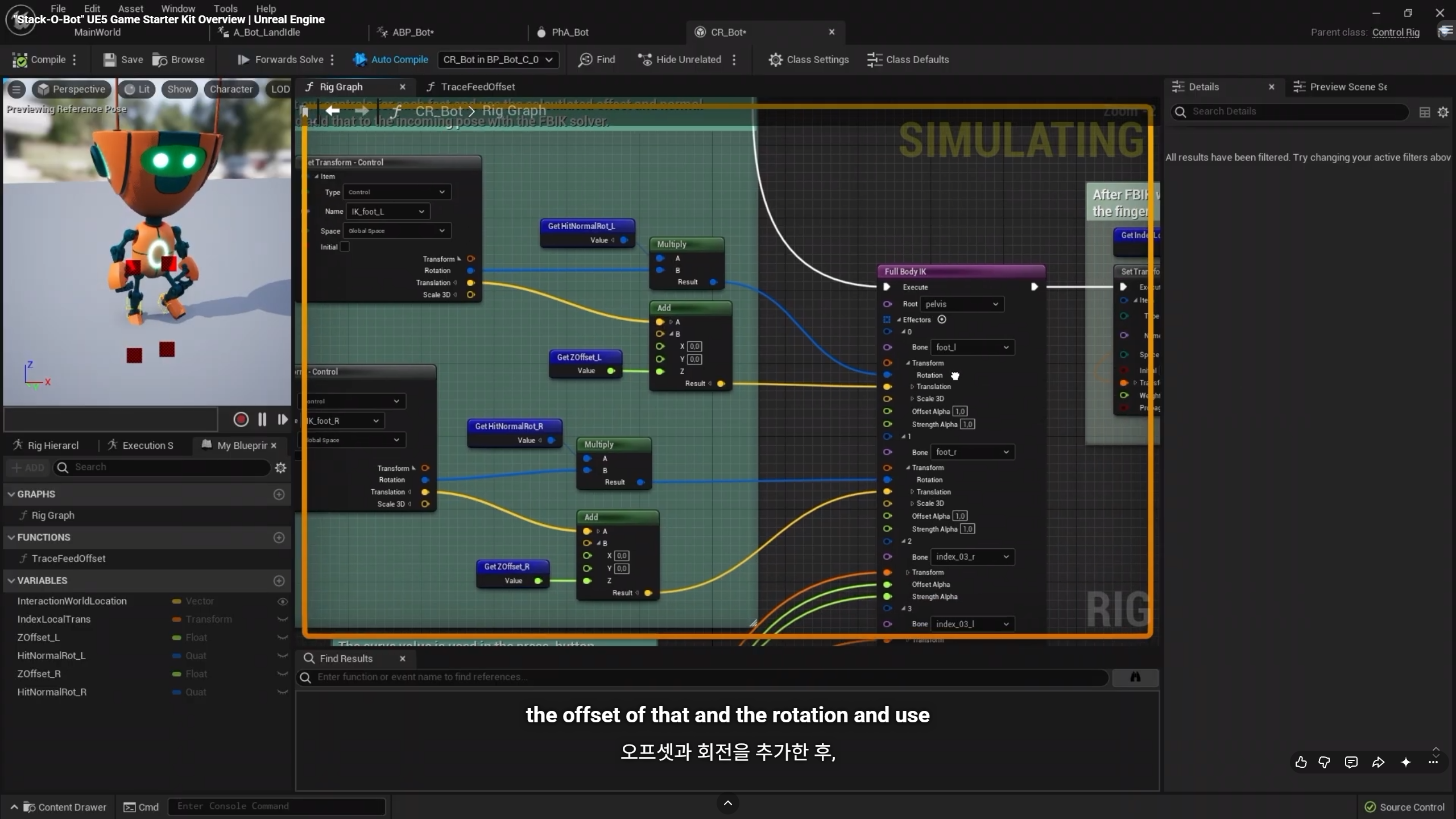
Task: Open the Find tool
Action: 597,60
